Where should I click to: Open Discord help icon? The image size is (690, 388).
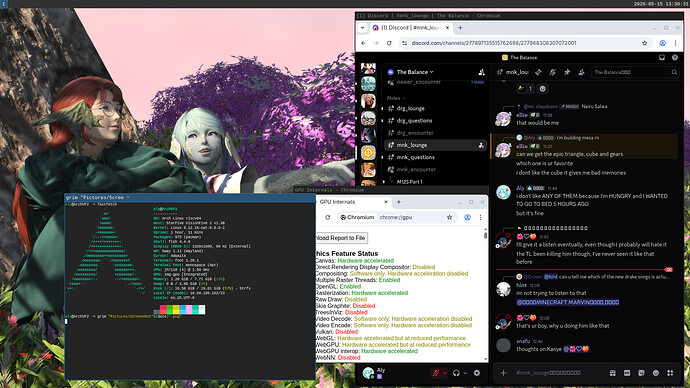click(x=675, y=58)
